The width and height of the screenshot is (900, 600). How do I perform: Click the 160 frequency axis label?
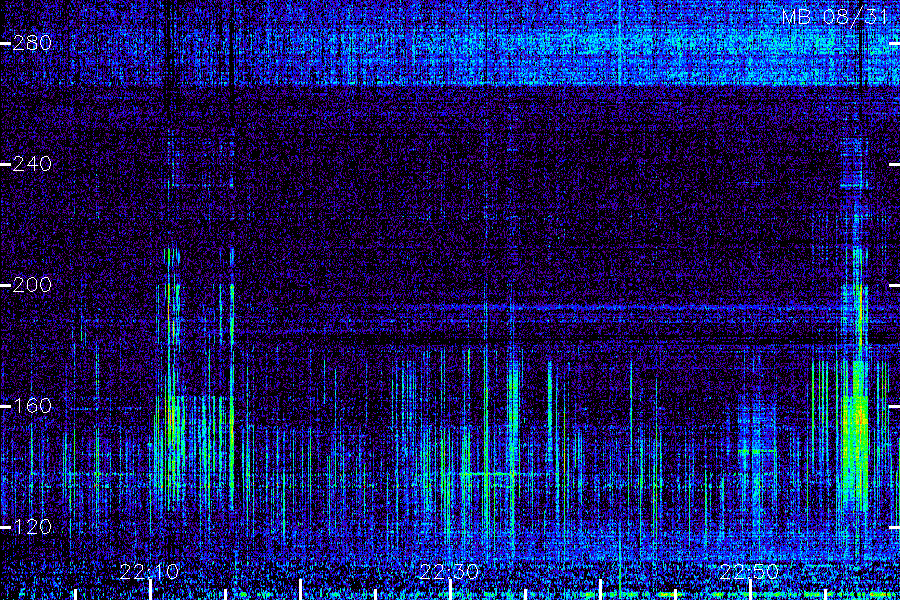(x=32, y=406)
